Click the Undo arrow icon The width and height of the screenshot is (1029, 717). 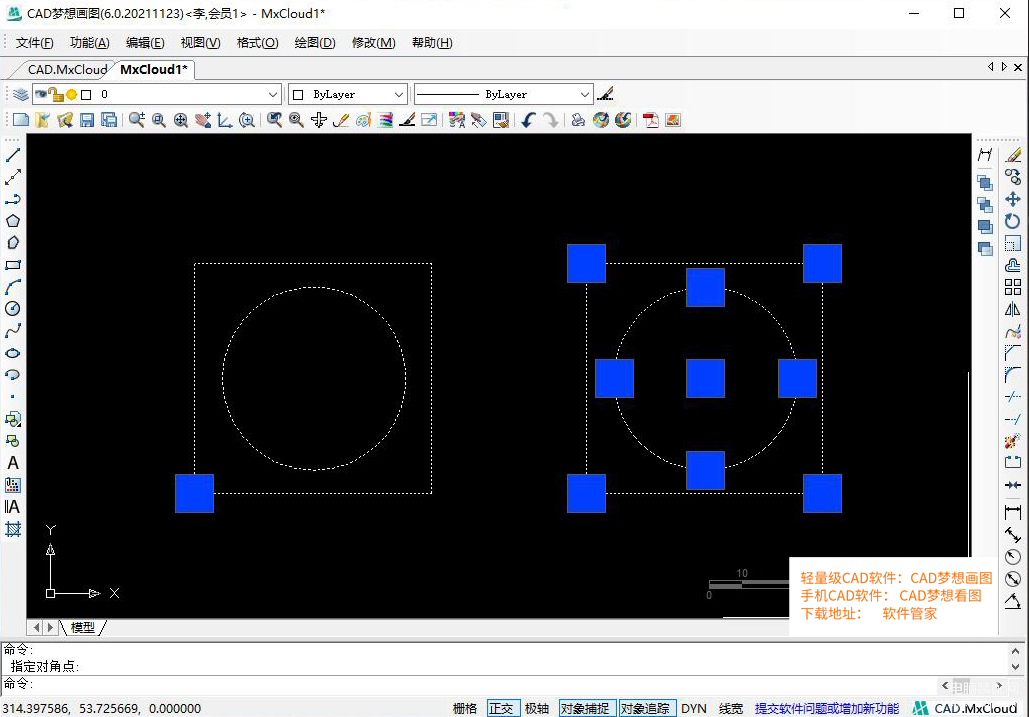tap(528, 120)
